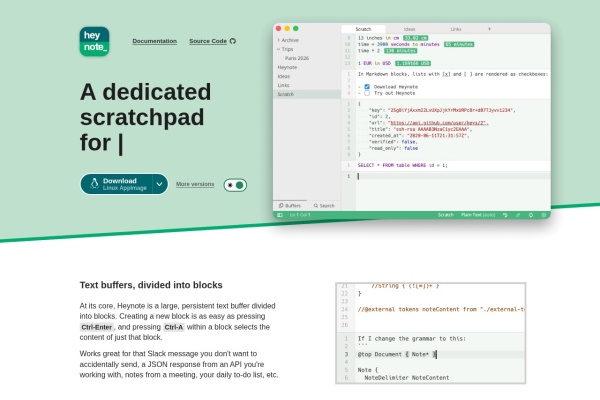Click the "read_only": false line
The height and width of the screenshot is (400, 600).
coord(393,148)
